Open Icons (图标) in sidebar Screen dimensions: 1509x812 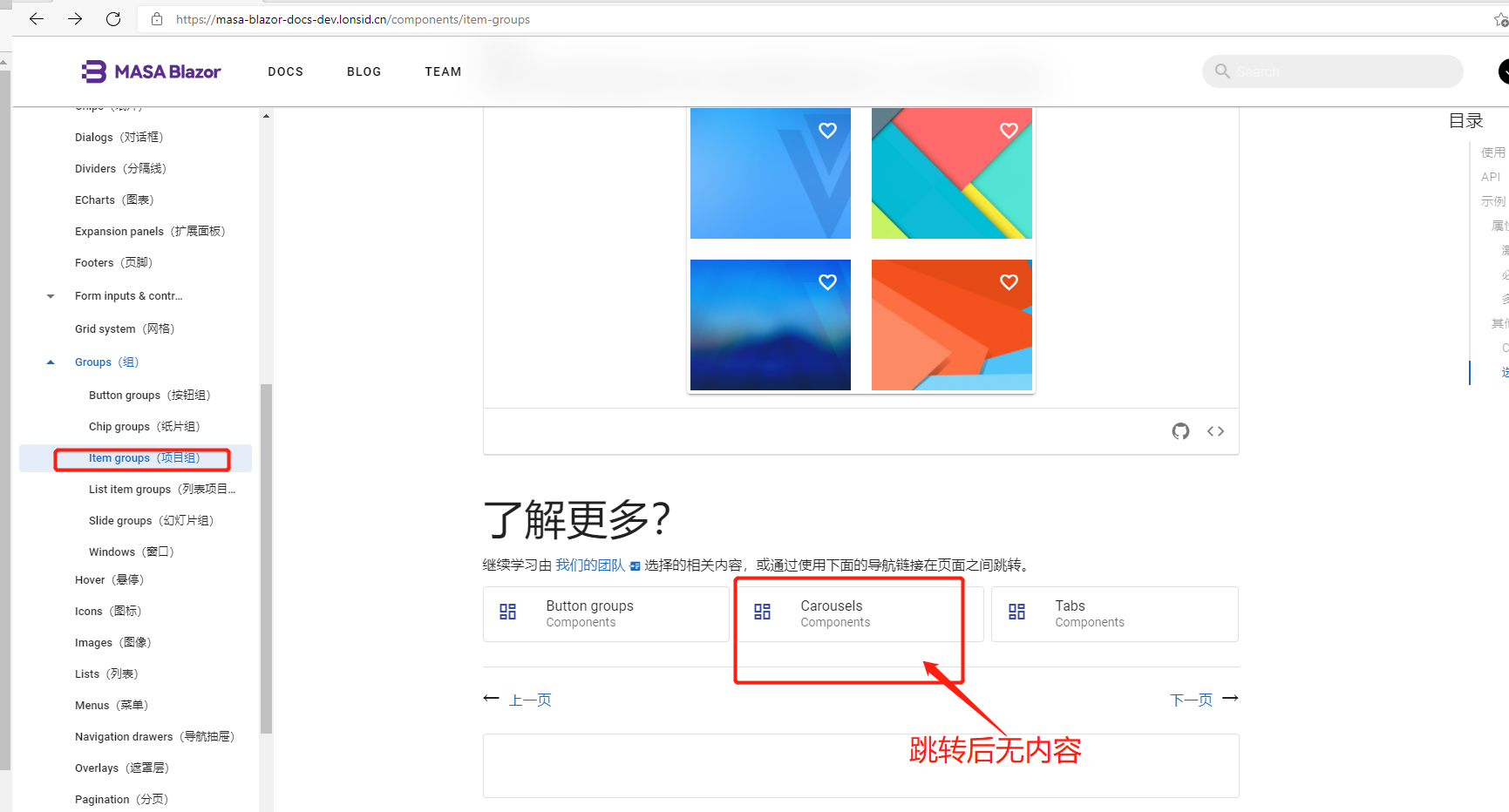pos(108,612)
